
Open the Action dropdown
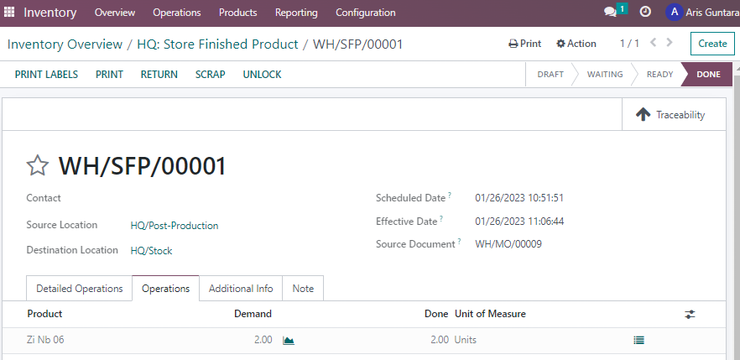(576, 44)
